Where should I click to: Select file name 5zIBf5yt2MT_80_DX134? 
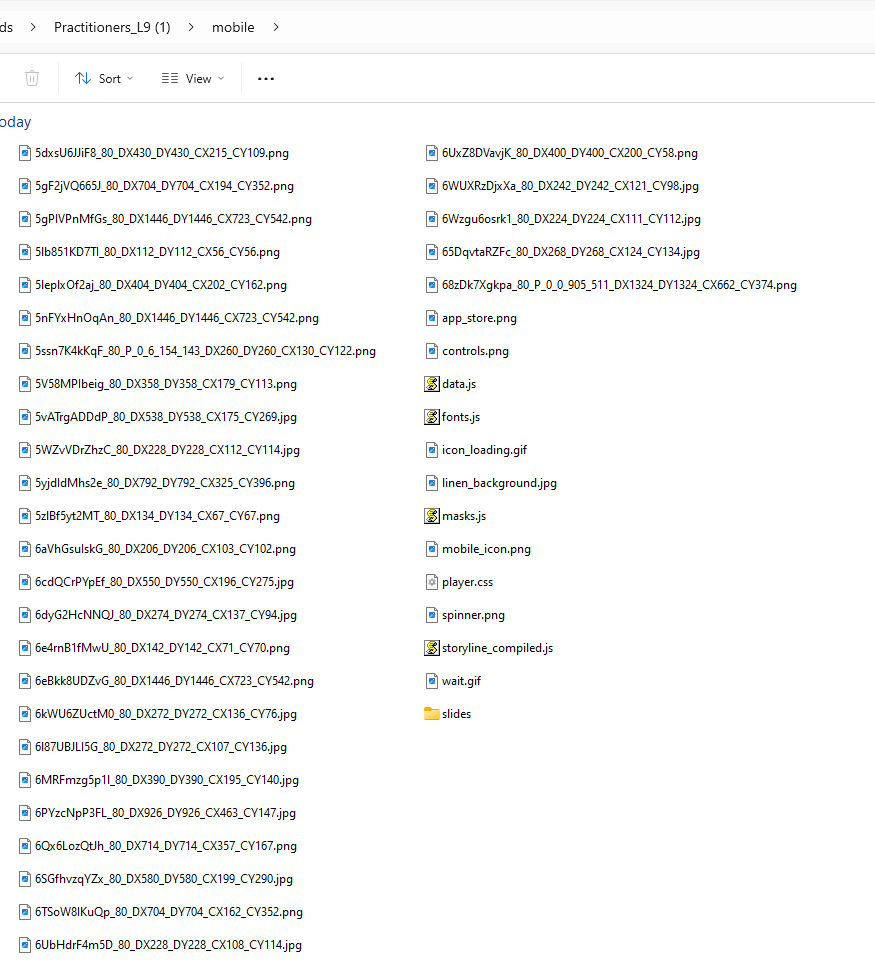157,516
